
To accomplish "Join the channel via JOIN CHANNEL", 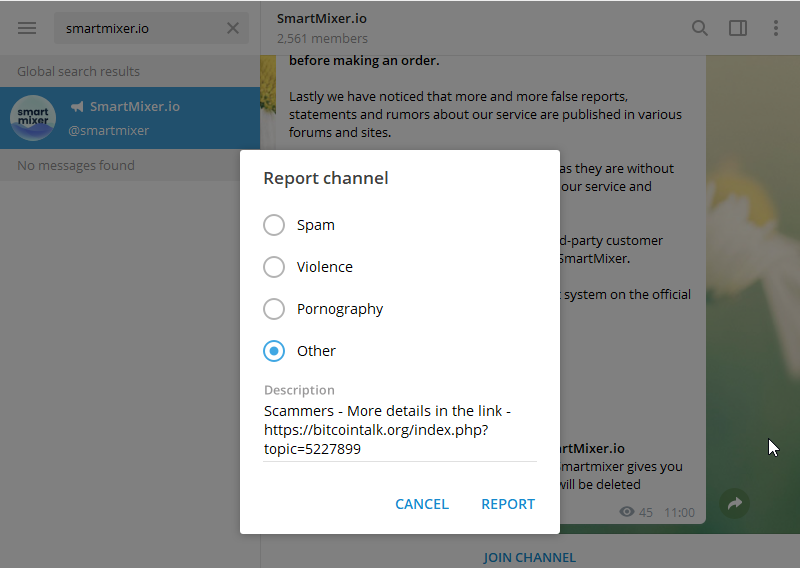I will tap(530, 557).
